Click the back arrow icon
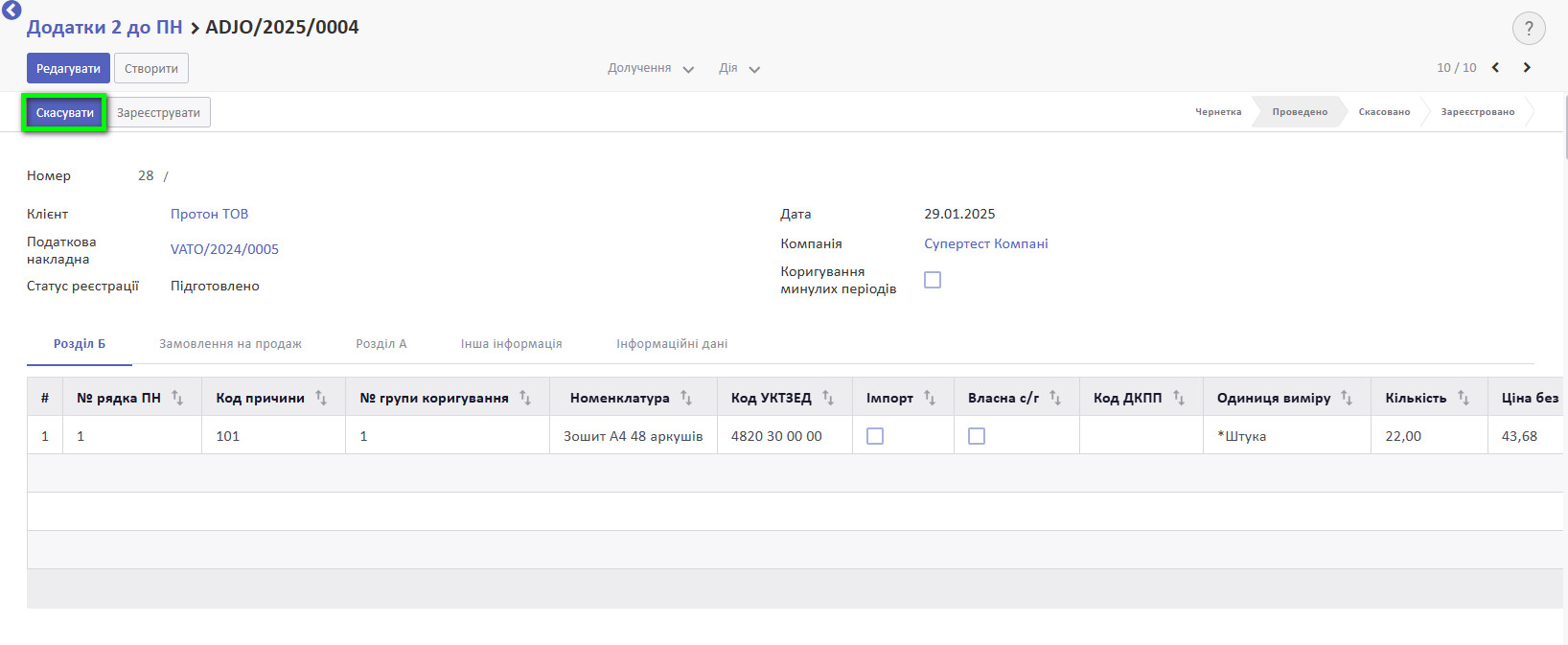 12,11
